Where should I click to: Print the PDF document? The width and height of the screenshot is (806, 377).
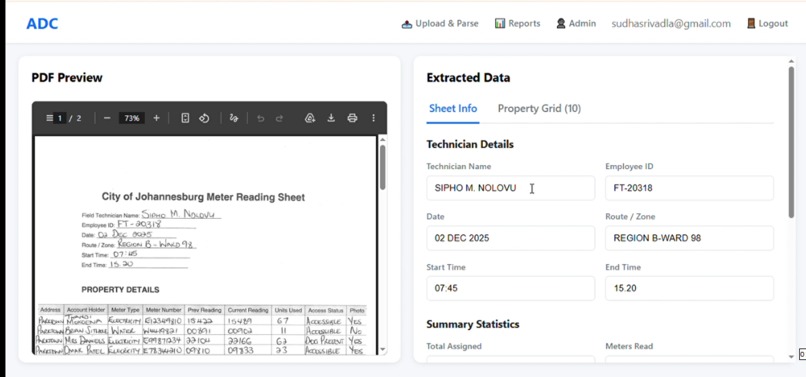click(352, 118)
